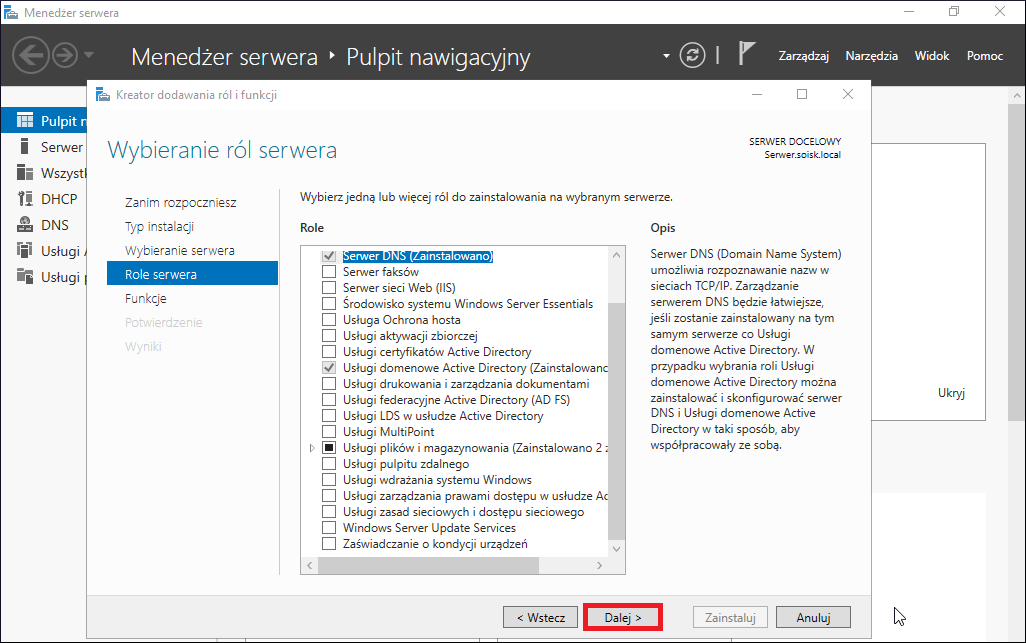1026x643 pixels.
Task: Open Pulpit dashboard icon in sidebar
Action: click(x=25, y=120)
